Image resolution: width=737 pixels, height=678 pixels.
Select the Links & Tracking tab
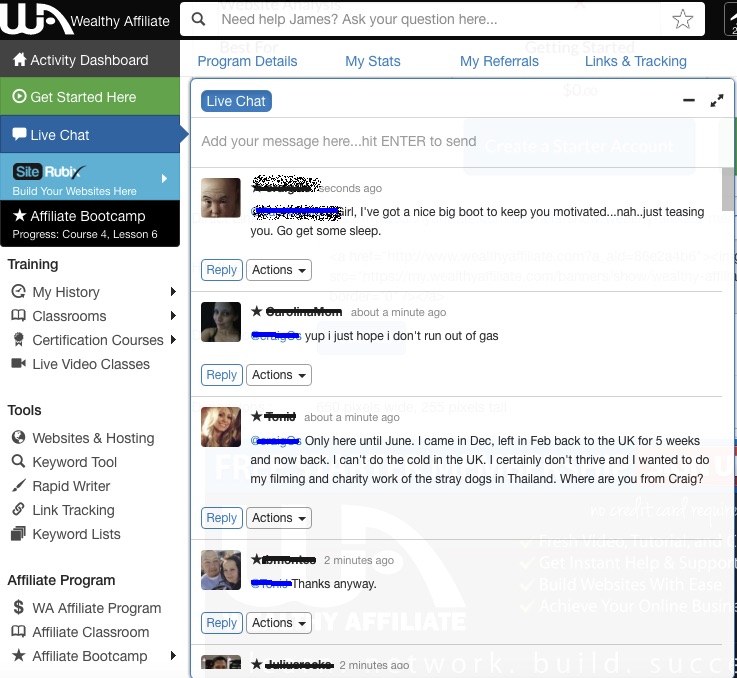[635, 61]
